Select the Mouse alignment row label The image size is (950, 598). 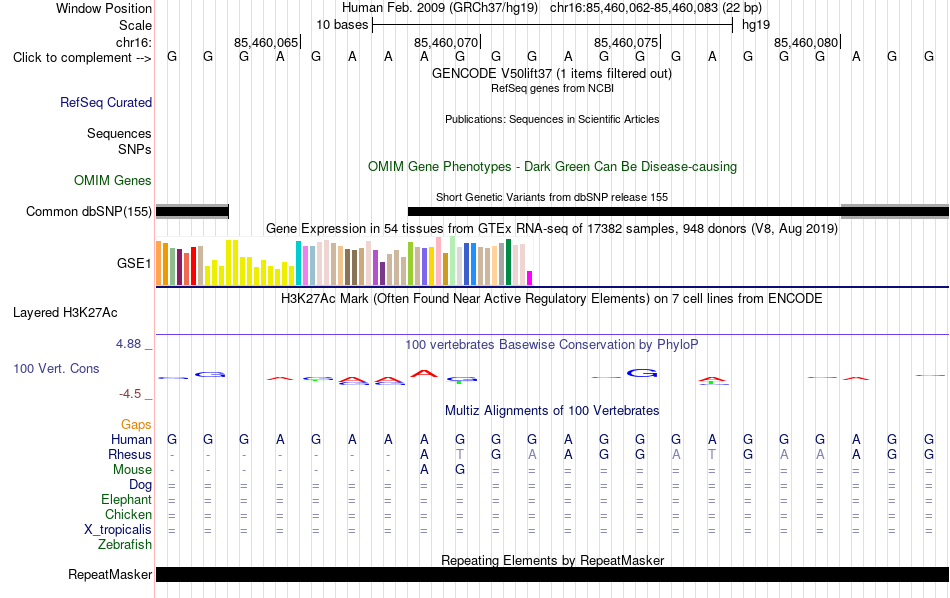(132, 470)
